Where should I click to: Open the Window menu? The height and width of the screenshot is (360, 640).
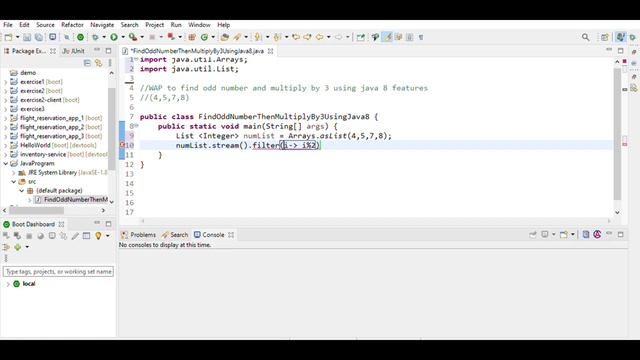199,25
